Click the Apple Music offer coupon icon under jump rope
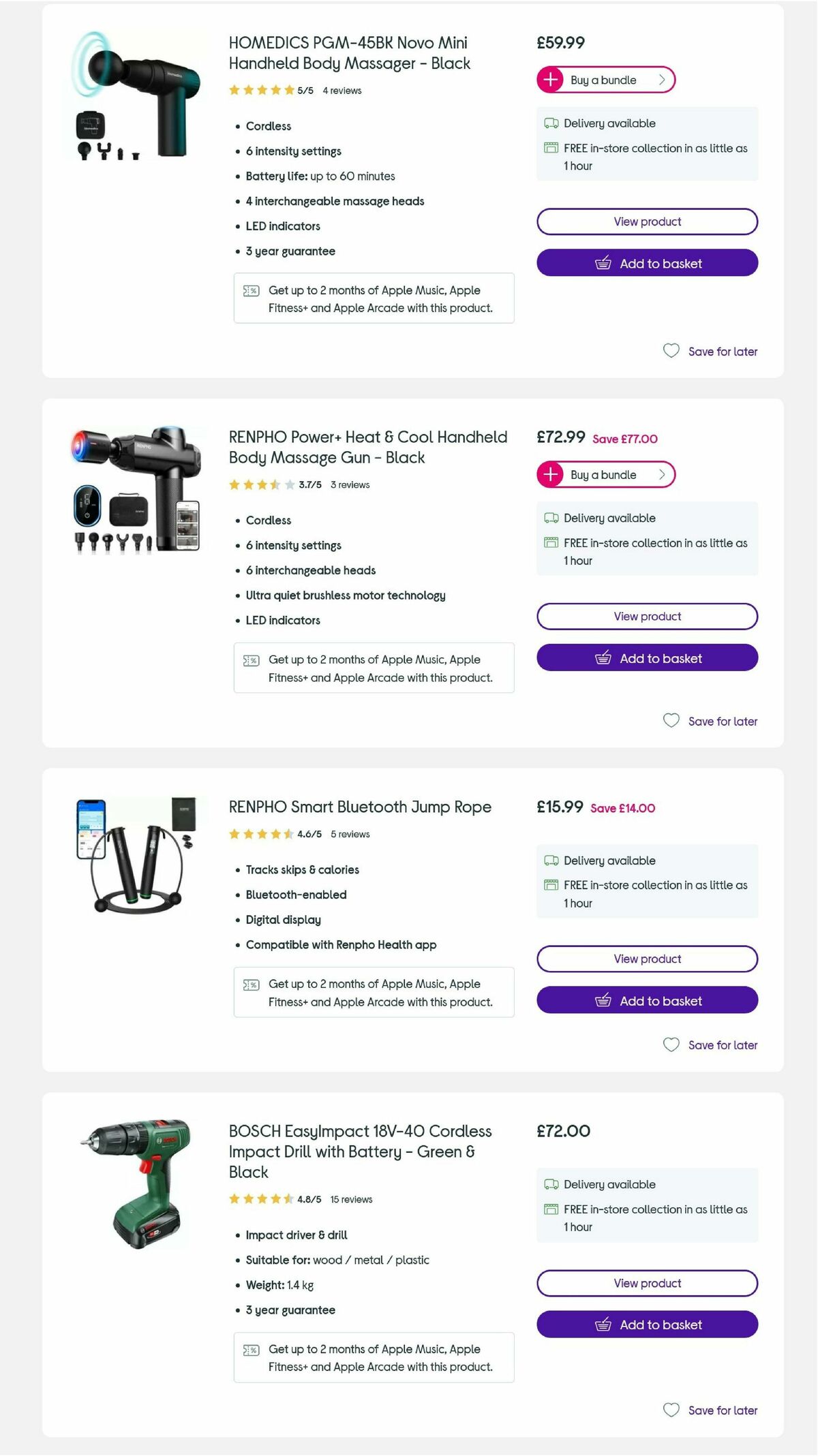The height and width of the screenshot is (1456, 818). click(251, 984)
